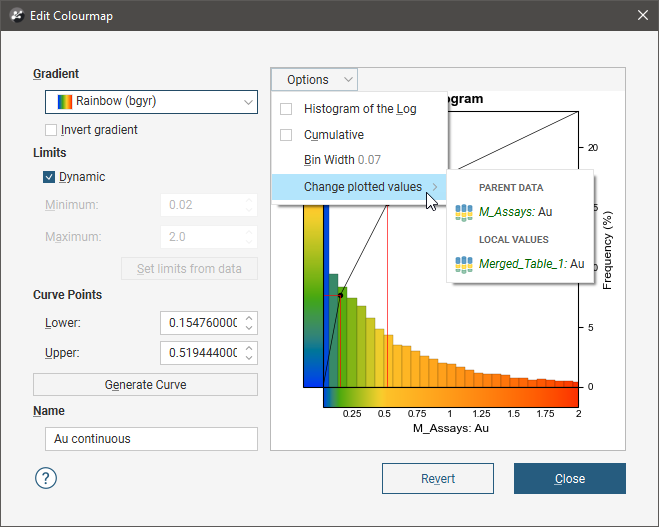The height and width of the screenshot is (527, 659).
Task: Uncheck the Dynamic limits checkbox
Action: [x=49, y=177]
